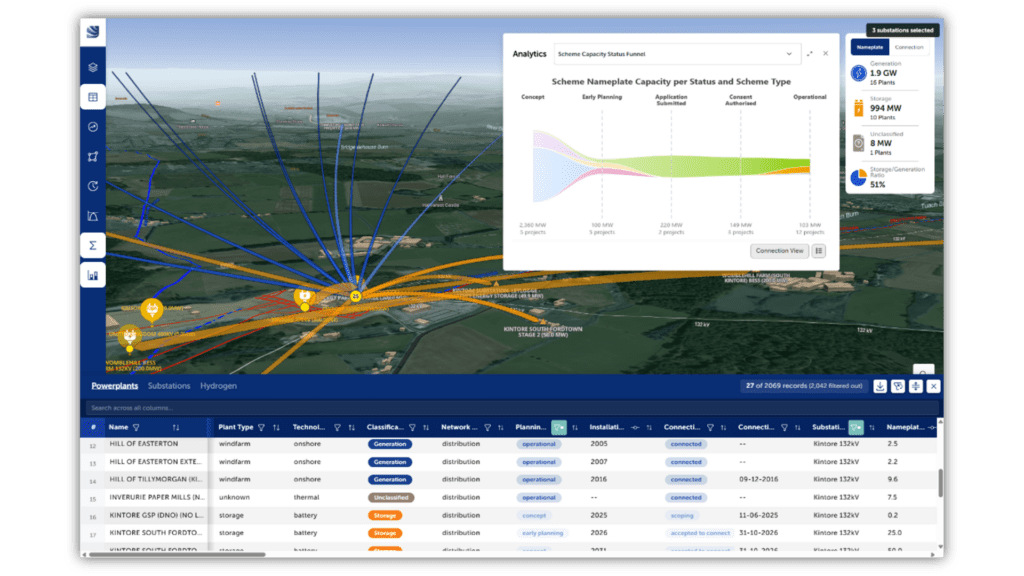Select the Hydrogen tab link

218,386
